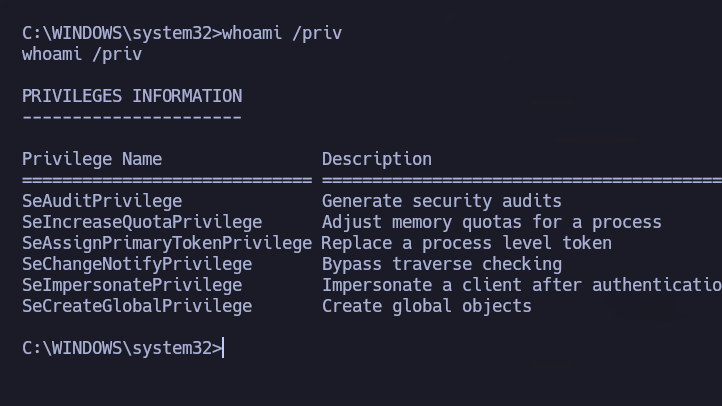Click 'Adjust memory quotas for a process' text
Image resolution: width=722 pixels, height=406 pixels.
[x=492, y=222]
